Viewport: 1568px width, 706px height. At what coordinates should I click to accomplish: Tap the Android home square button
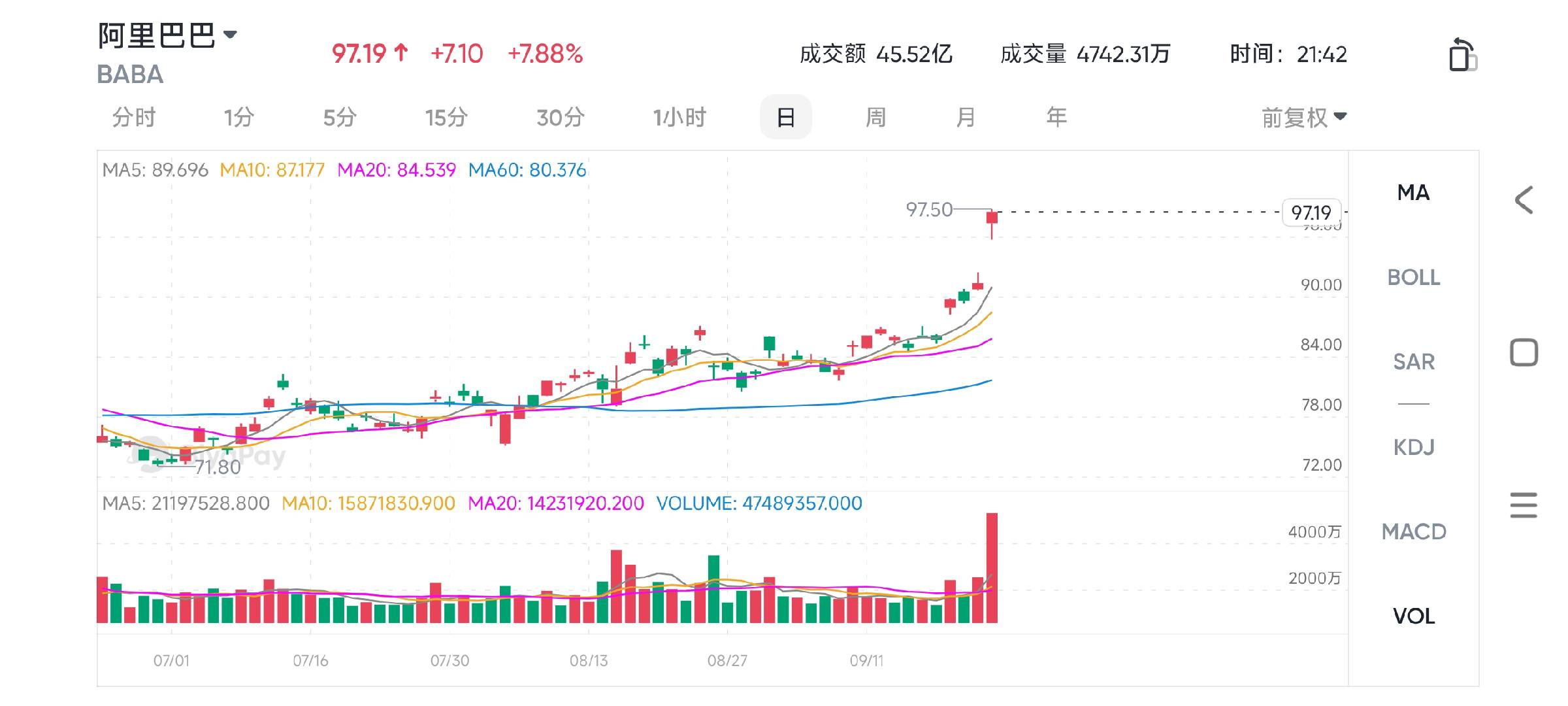point(1524,352)
